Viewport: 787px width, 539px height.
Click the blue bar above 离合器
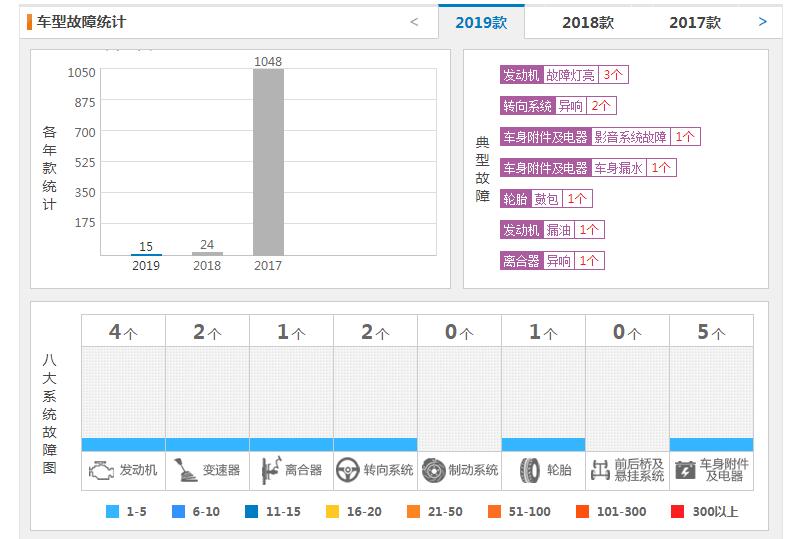click(x=291, y=445)
